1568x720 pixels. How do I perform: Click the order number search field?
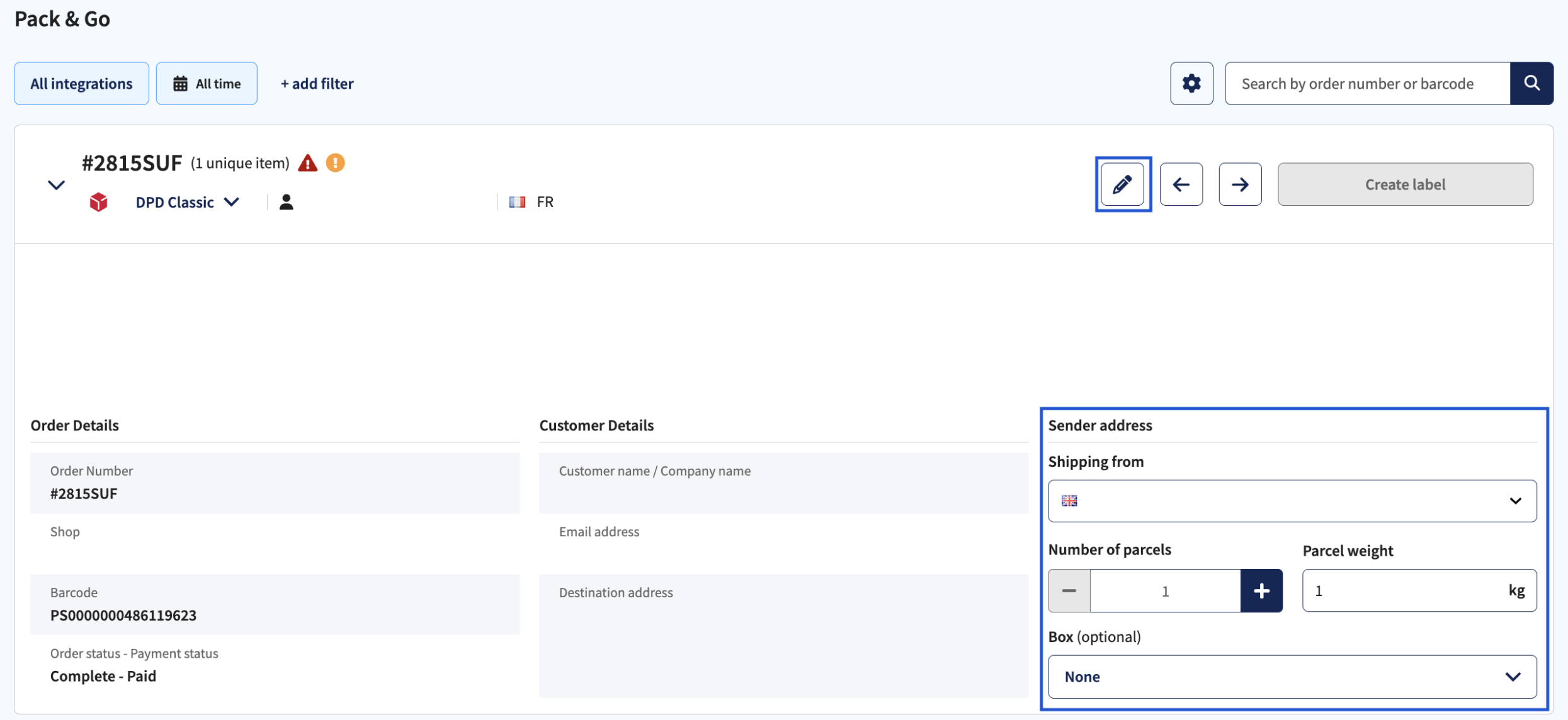tap(1368, 83)
